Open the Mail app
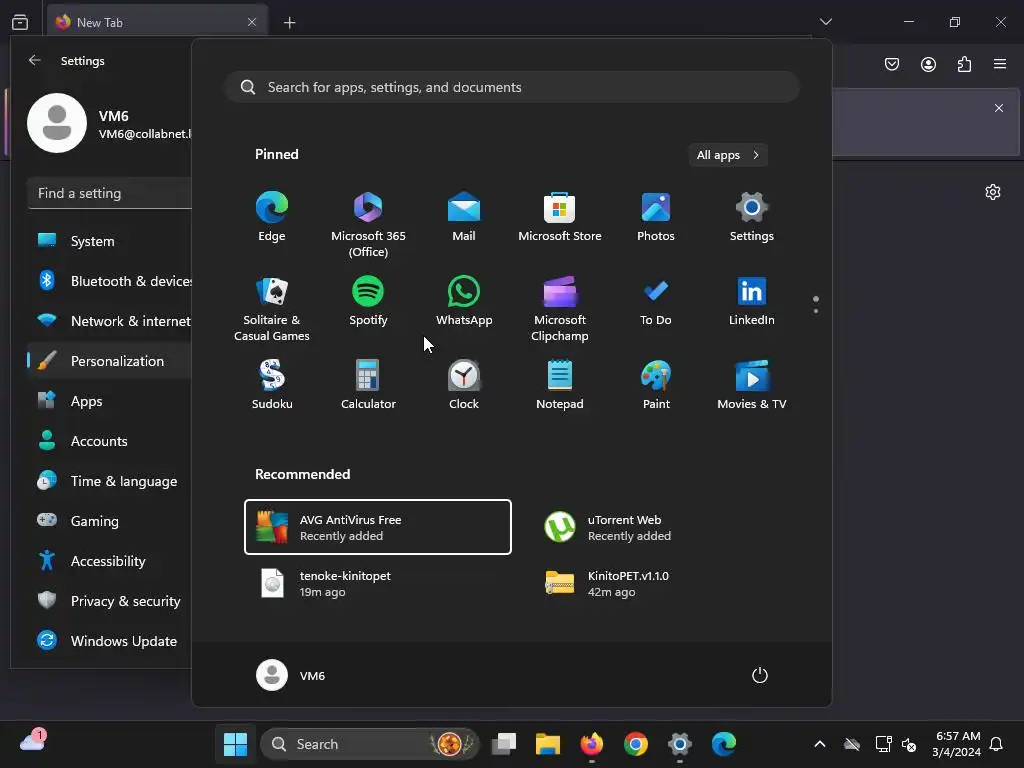Viewport: 1024px width, 768px height. click(x=464, y=217)
